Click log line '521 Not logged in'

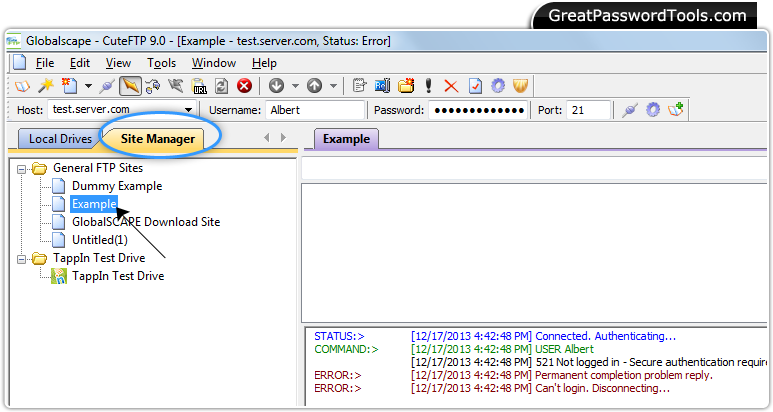(577, 362)
